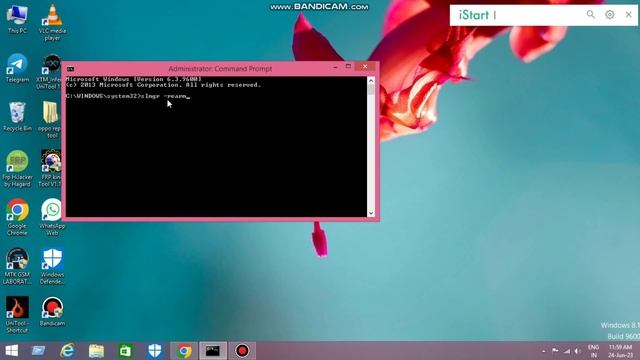Launch FRP King Tool shortcut
This screenshot has width=640, height=360.
(50, 168)
